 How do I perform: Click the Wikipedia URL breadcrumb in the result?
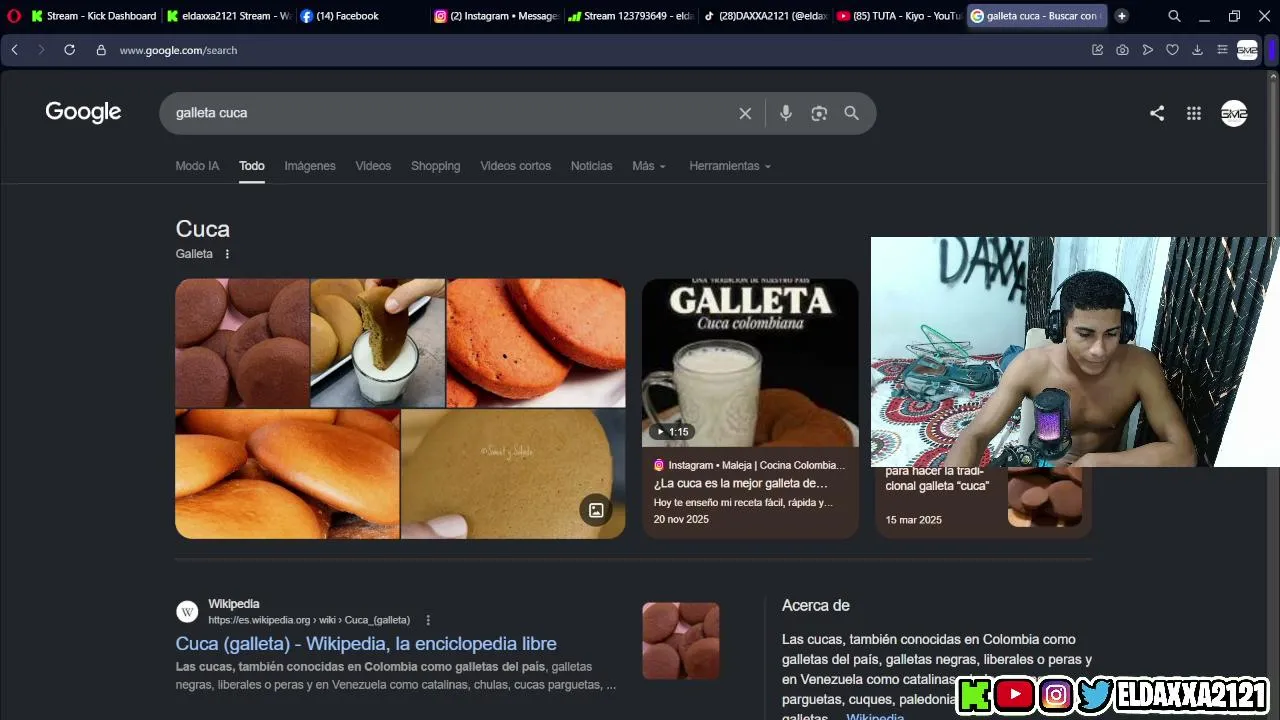click(309, 620)
